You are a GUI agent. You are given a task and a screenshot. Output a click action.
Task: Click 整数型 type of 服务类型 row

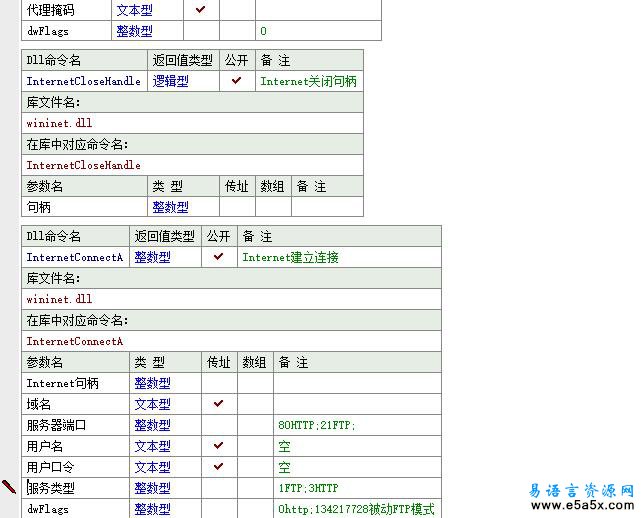pos(153,488)
